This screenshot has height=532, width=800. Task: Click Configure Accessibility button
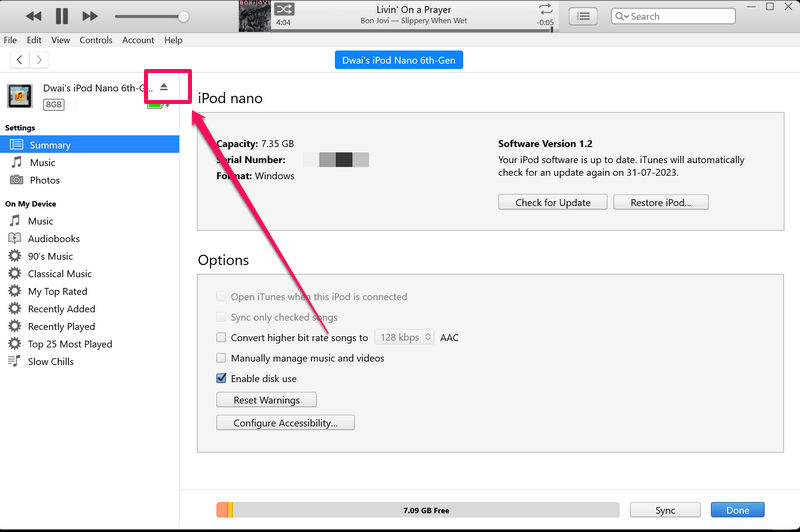[285, 423]
